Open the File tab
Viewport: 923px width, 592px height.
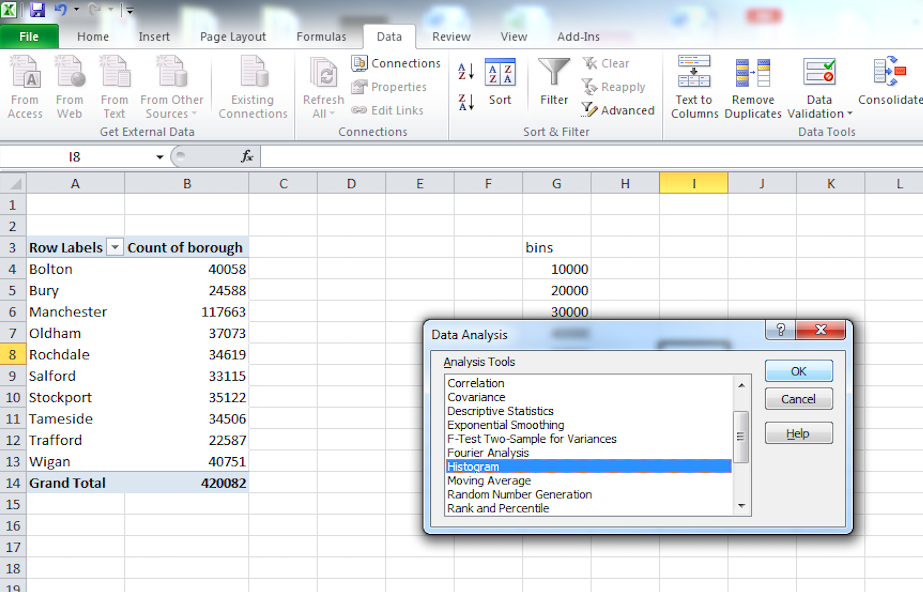pos(29,37)
